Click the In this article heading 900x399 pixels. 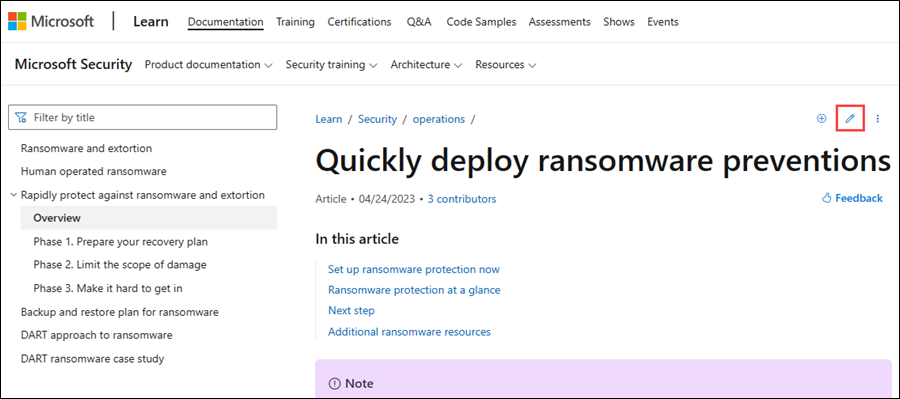click(x=357, y=239)
